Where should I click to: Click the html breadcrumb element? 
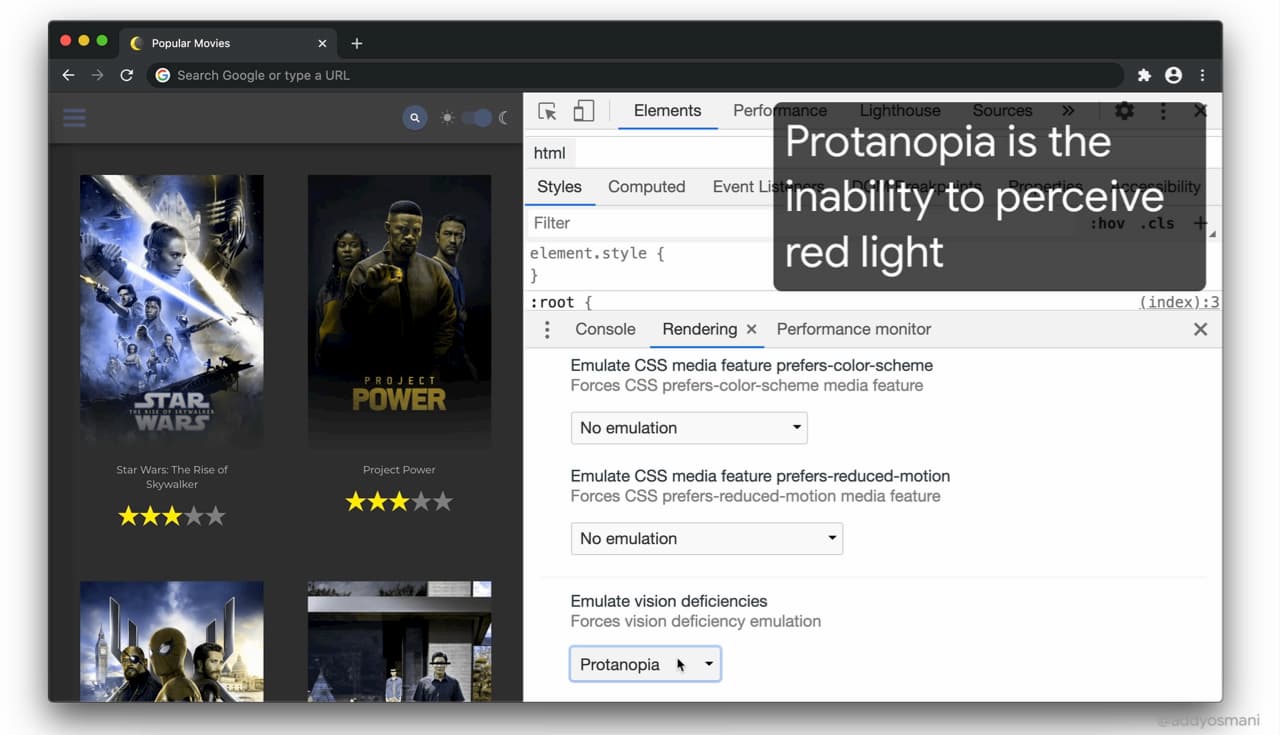click(x=549, y=153)
